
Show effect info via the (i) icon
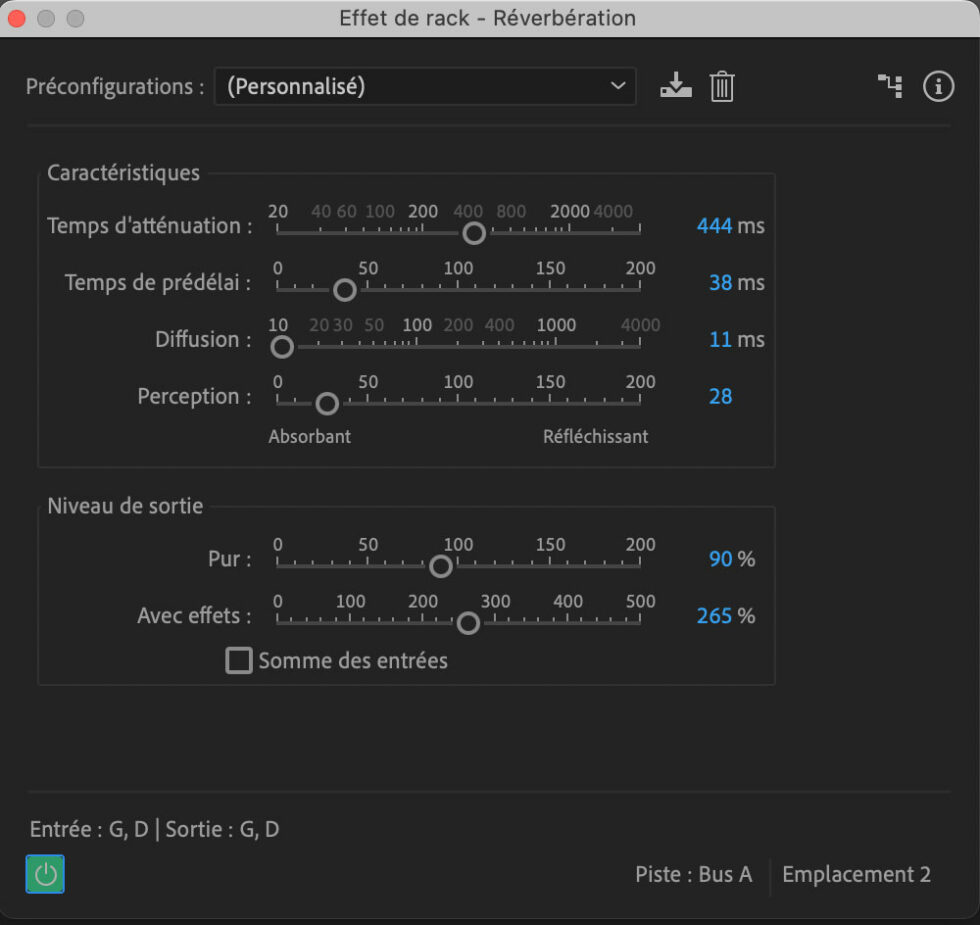(938, 86)
